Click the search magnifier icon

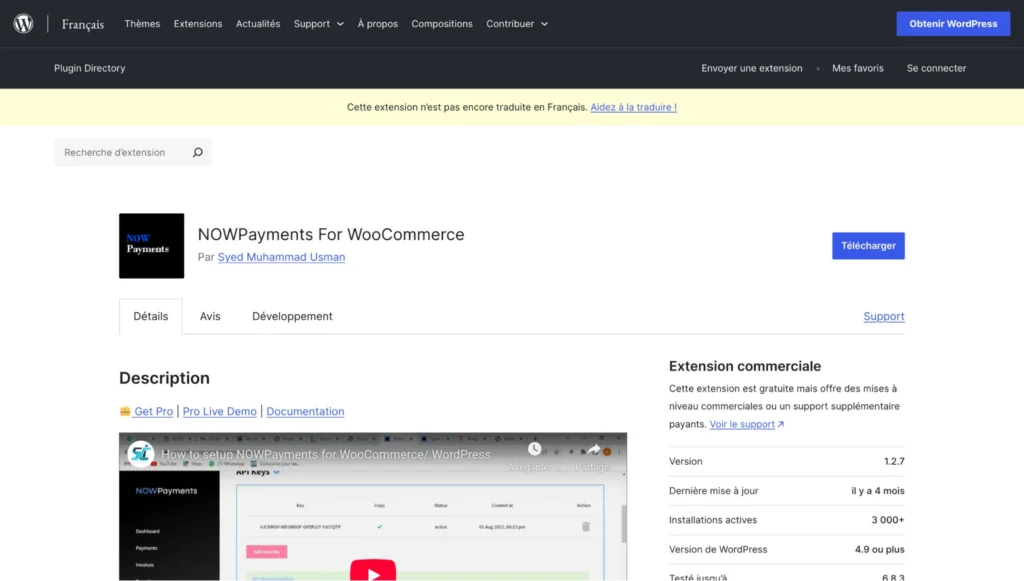[x=197, y=152]
